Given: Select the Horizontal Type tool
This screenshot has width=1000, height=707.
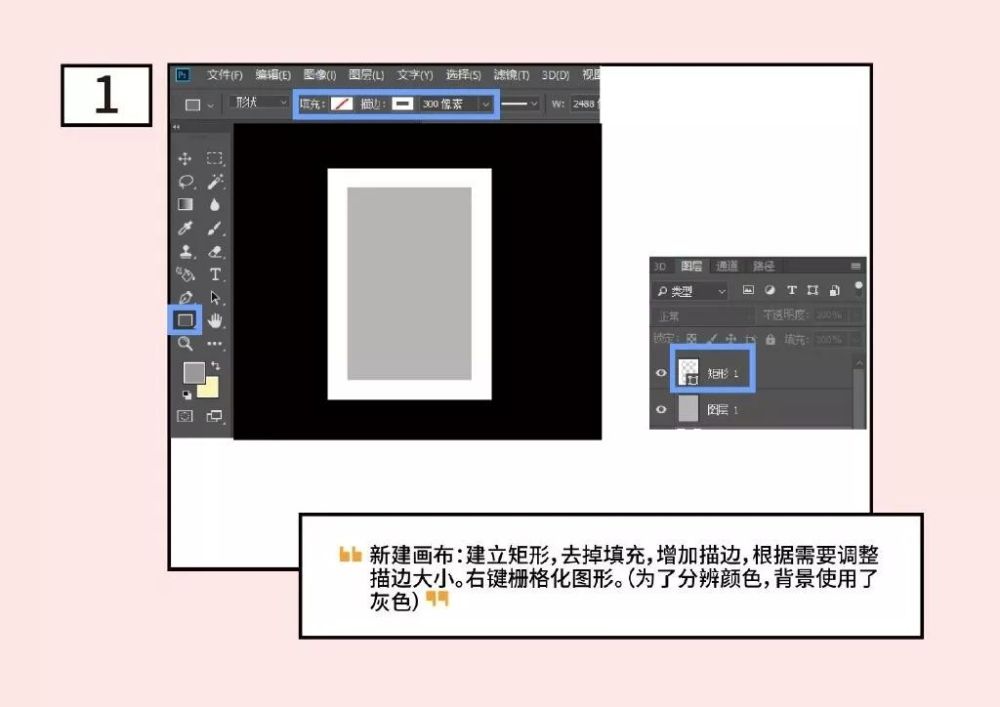Looking at the screenshot, I should click(215, 274).
